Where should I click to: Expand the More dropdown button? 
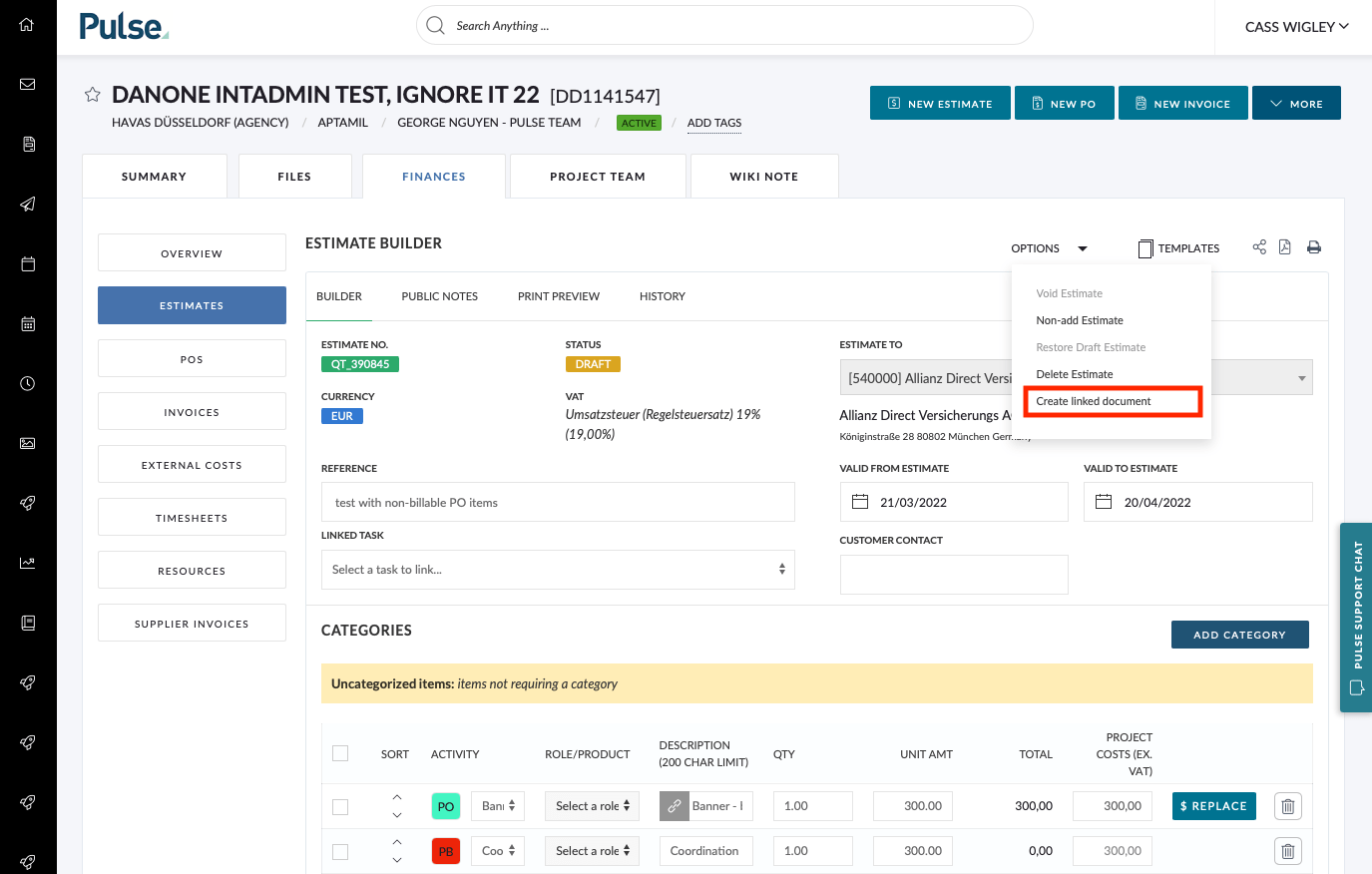1296,103
